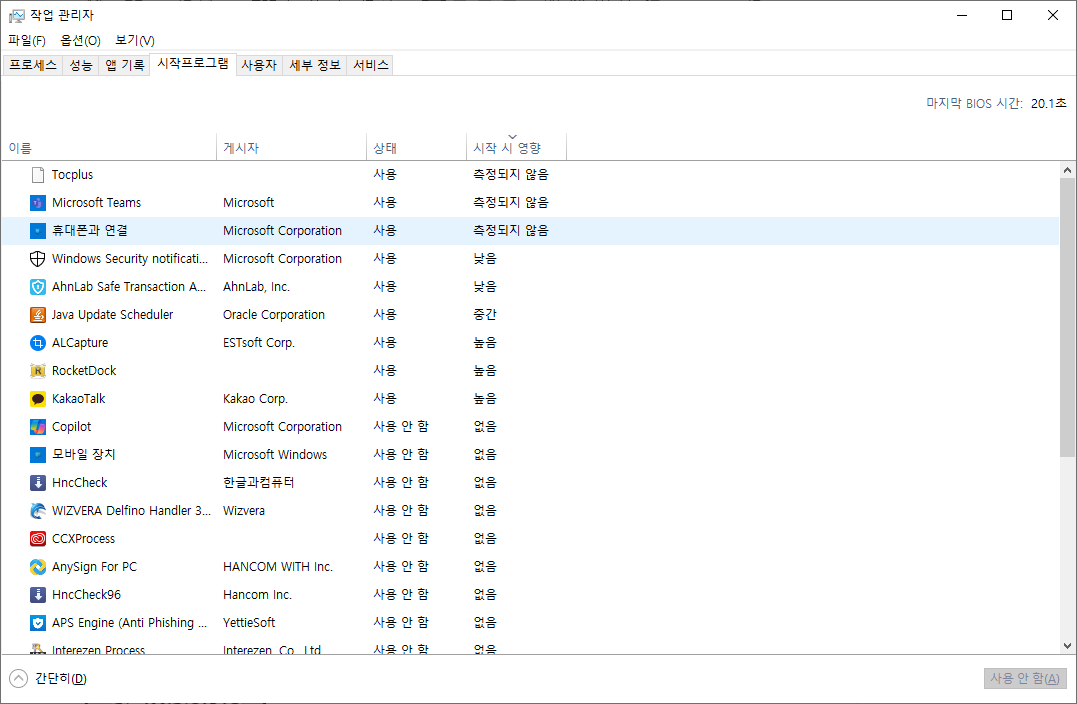
Task: Open the 파일(F) menu
Action: coord(27,41)
